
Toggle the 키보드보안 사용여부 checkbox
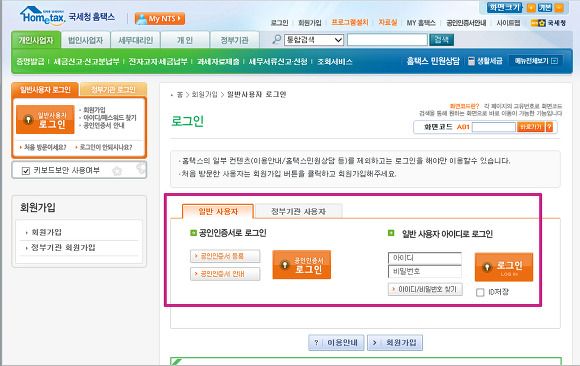[x=26, y=171]
